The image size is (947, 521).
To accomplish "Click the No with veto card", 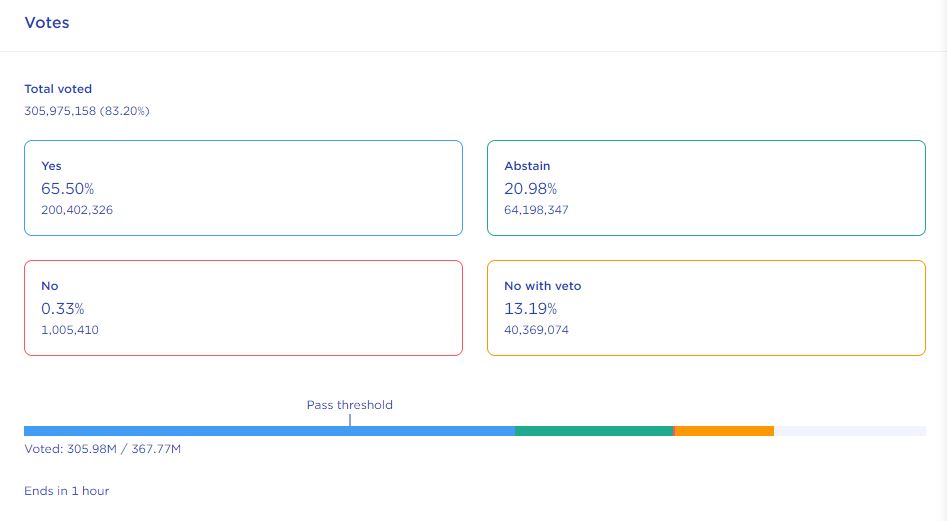I will click(x=706, y=308).
